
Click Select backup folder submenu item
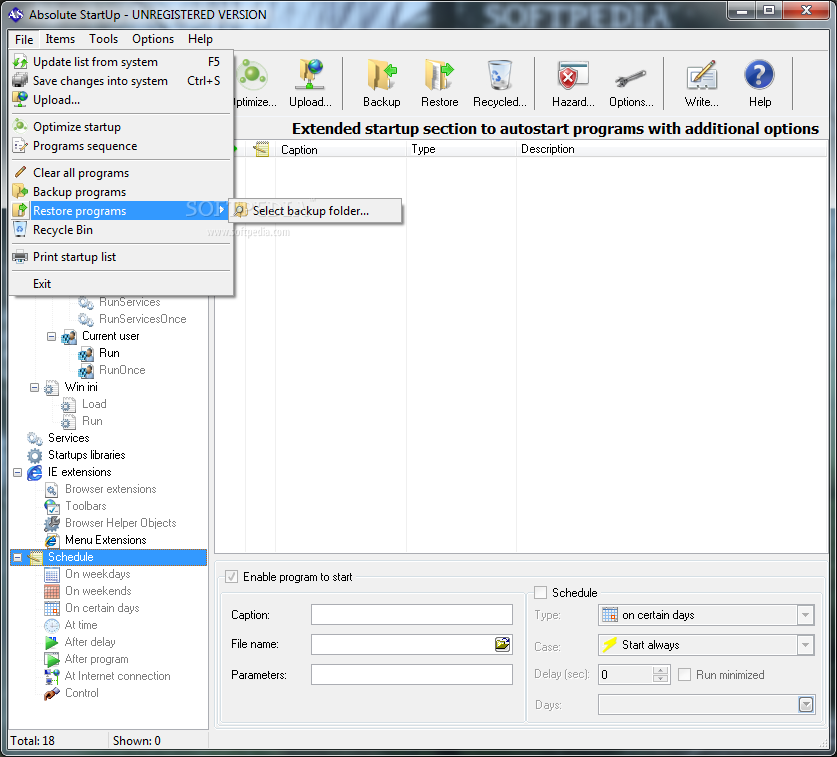point(315,211)
